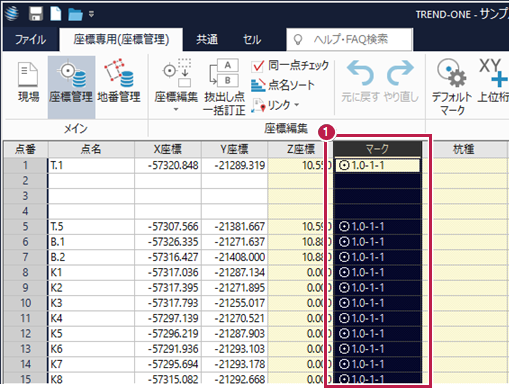The height and width of the screenshot is (390, 509).
Task: Click the 座標編集 tool icon
Action: coord(177,73)
